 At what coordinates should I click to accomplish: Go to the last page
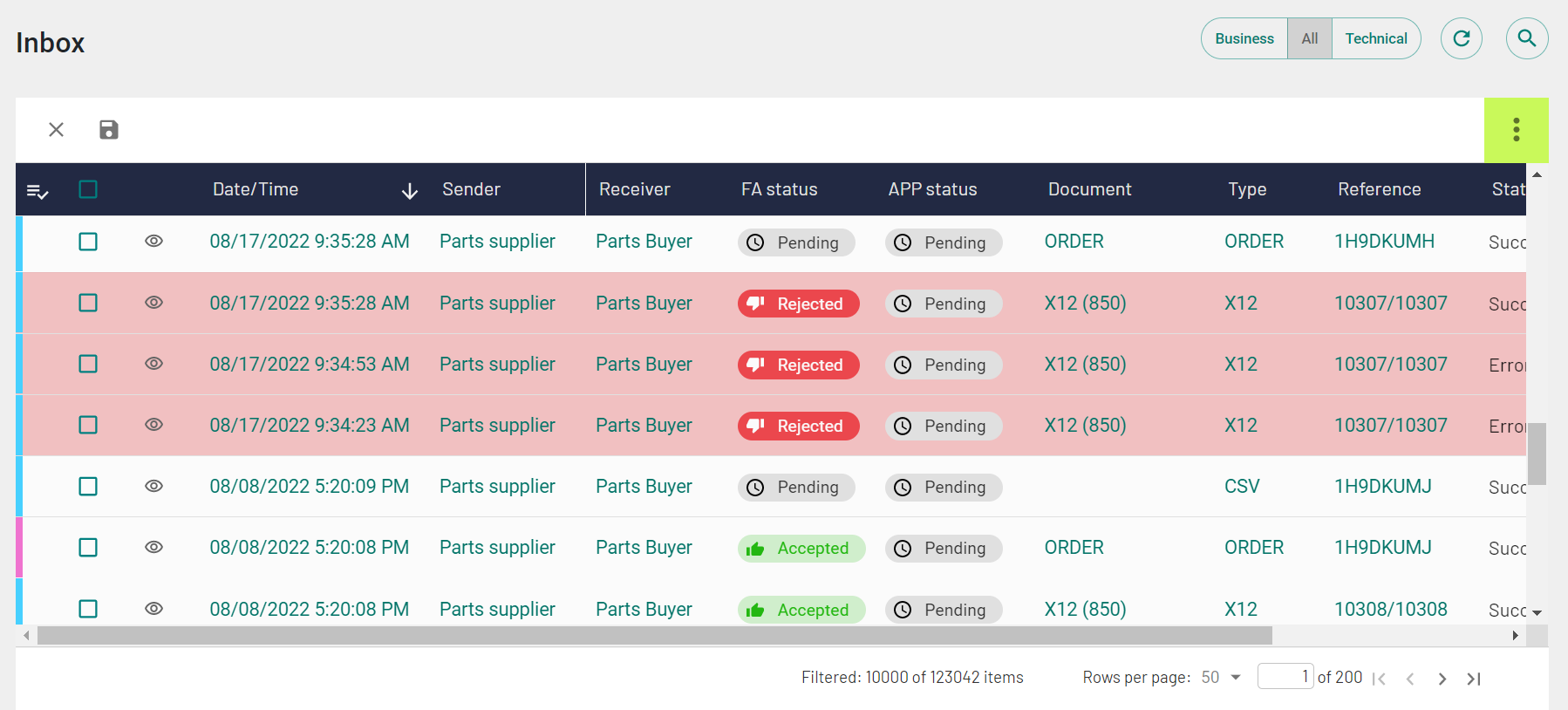1474,679
